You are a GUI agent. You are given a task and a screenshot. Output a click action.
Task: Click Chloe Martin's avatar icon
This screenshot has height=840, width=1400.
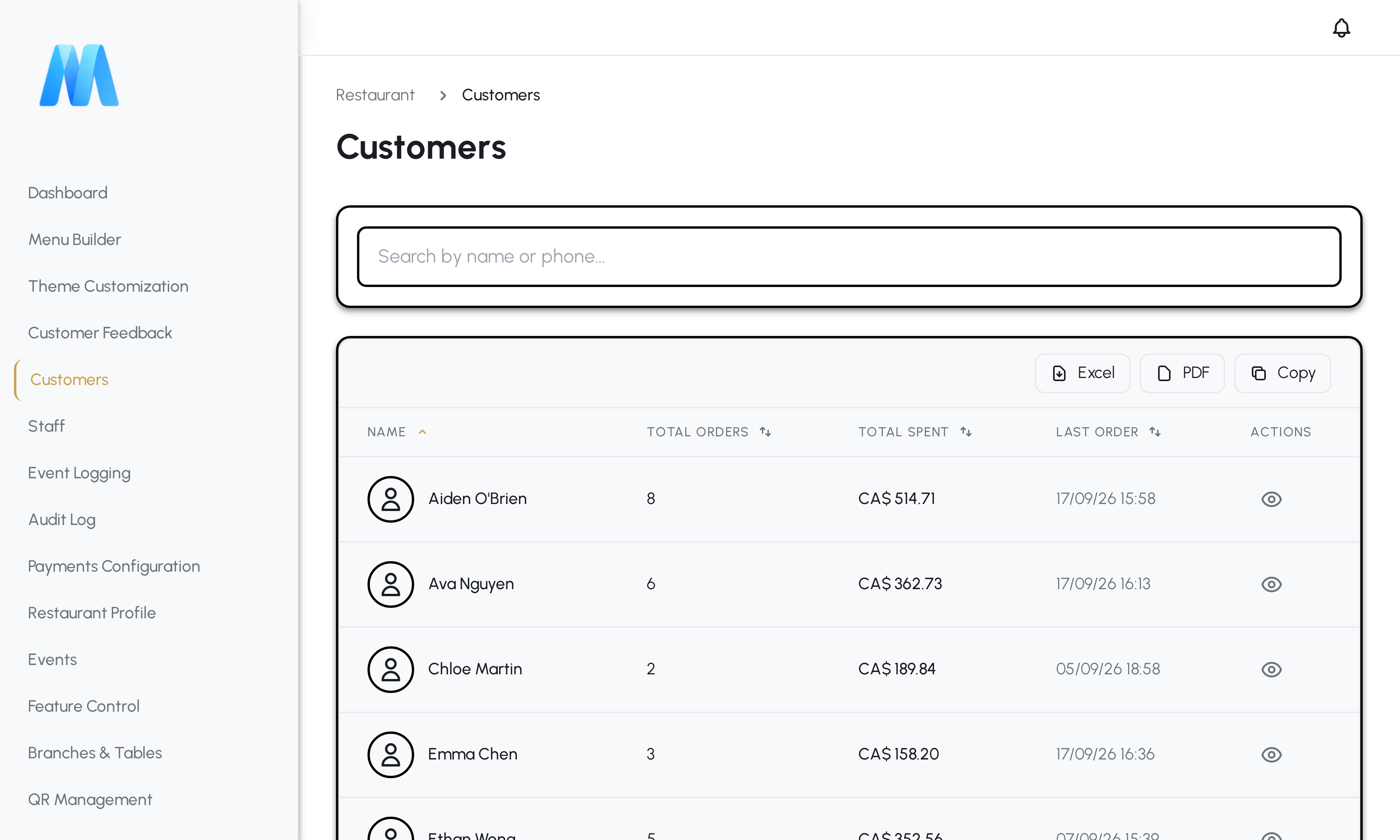390,670
